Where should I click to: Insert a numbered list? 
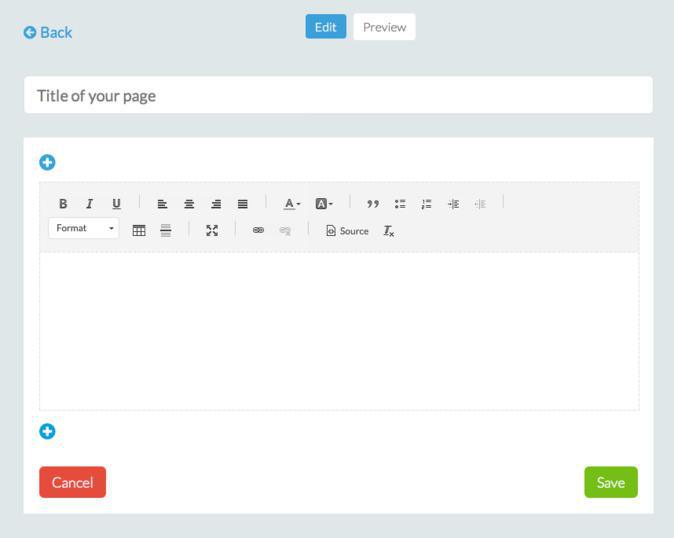click(426, 204)
